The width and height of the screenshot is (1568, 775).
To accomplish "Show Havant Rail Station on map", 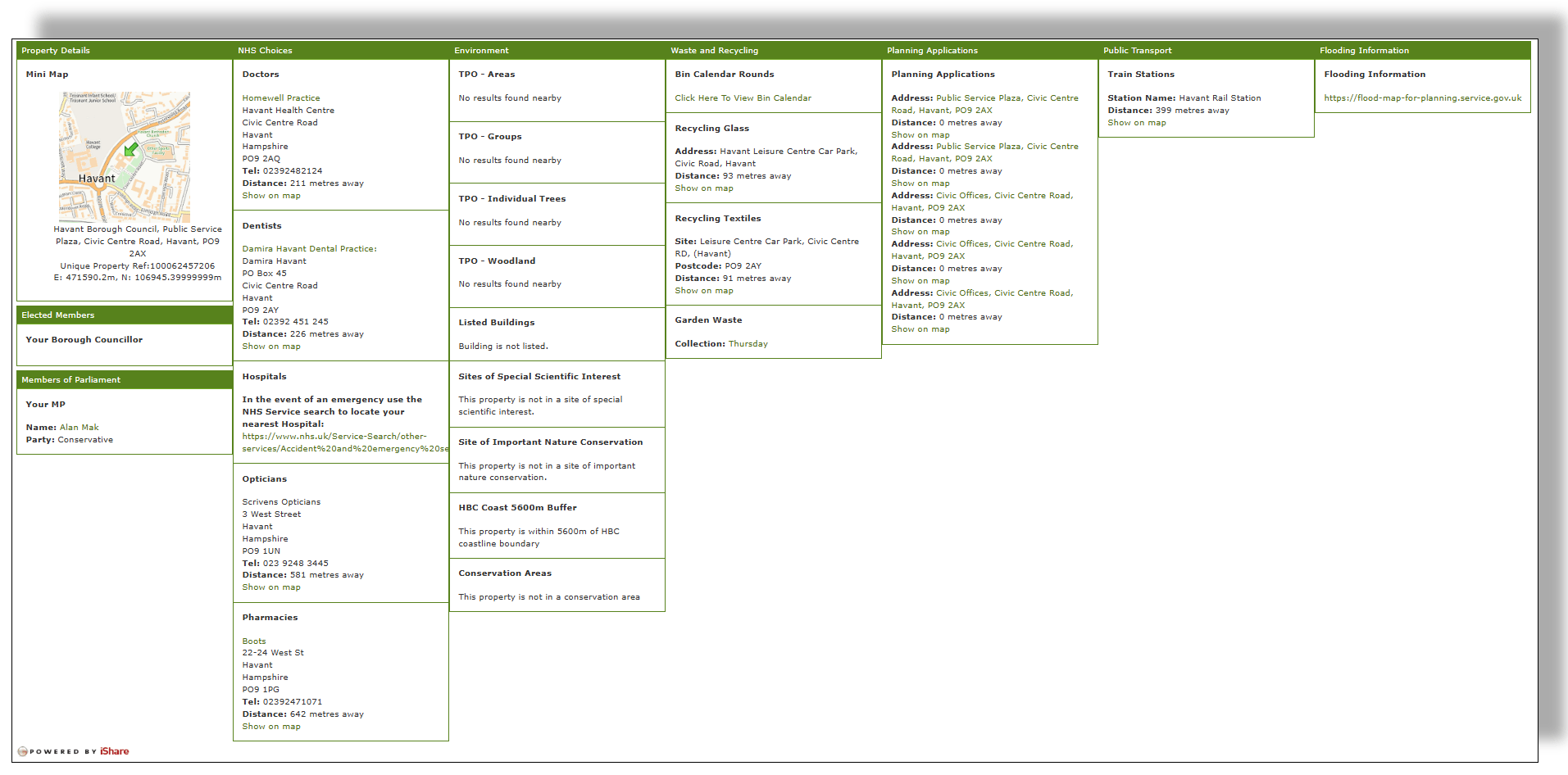I will click(x=1136, y=123).
